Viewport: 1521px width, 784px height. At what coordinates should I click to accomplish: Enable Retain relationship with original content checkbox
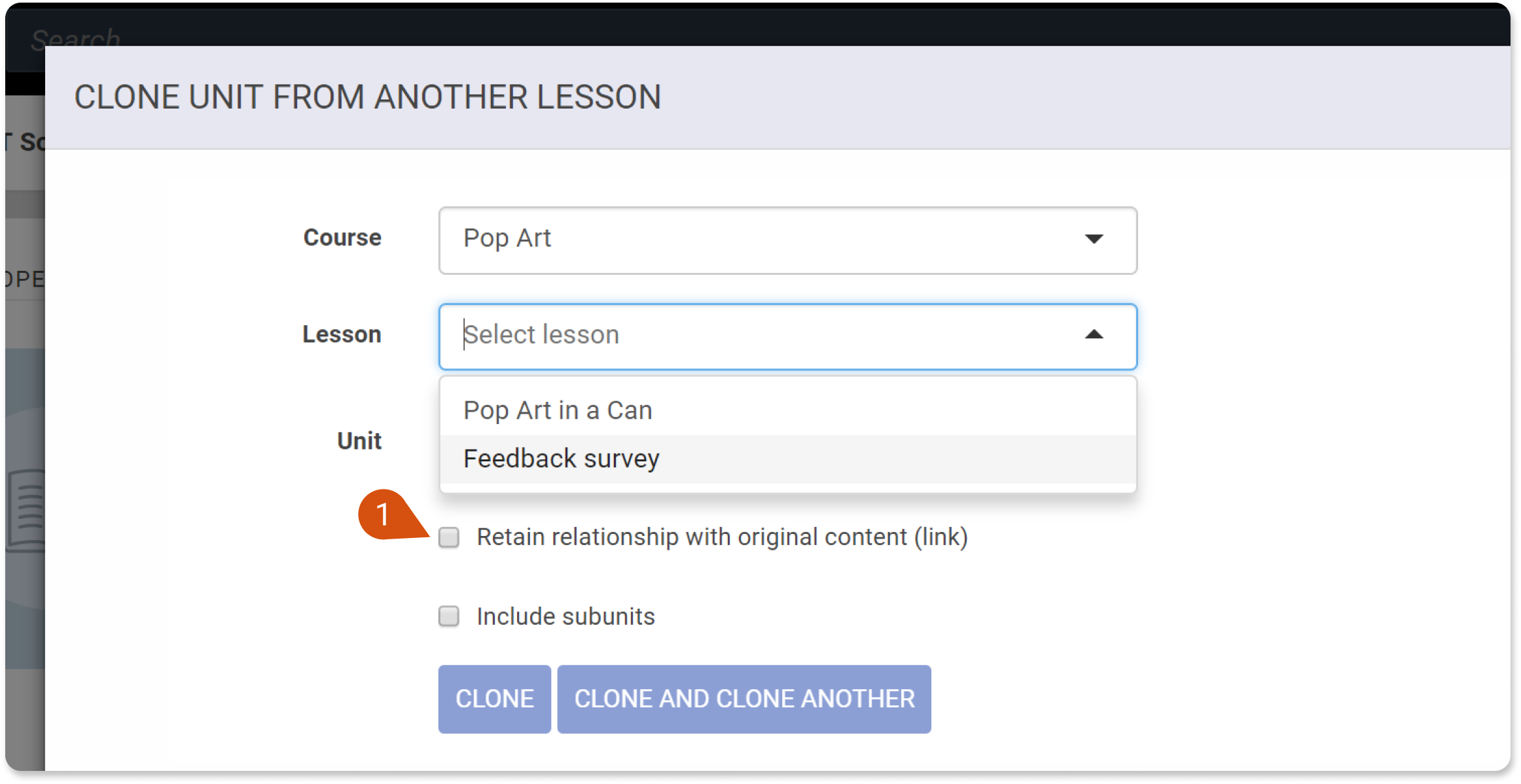pos(449,537)
